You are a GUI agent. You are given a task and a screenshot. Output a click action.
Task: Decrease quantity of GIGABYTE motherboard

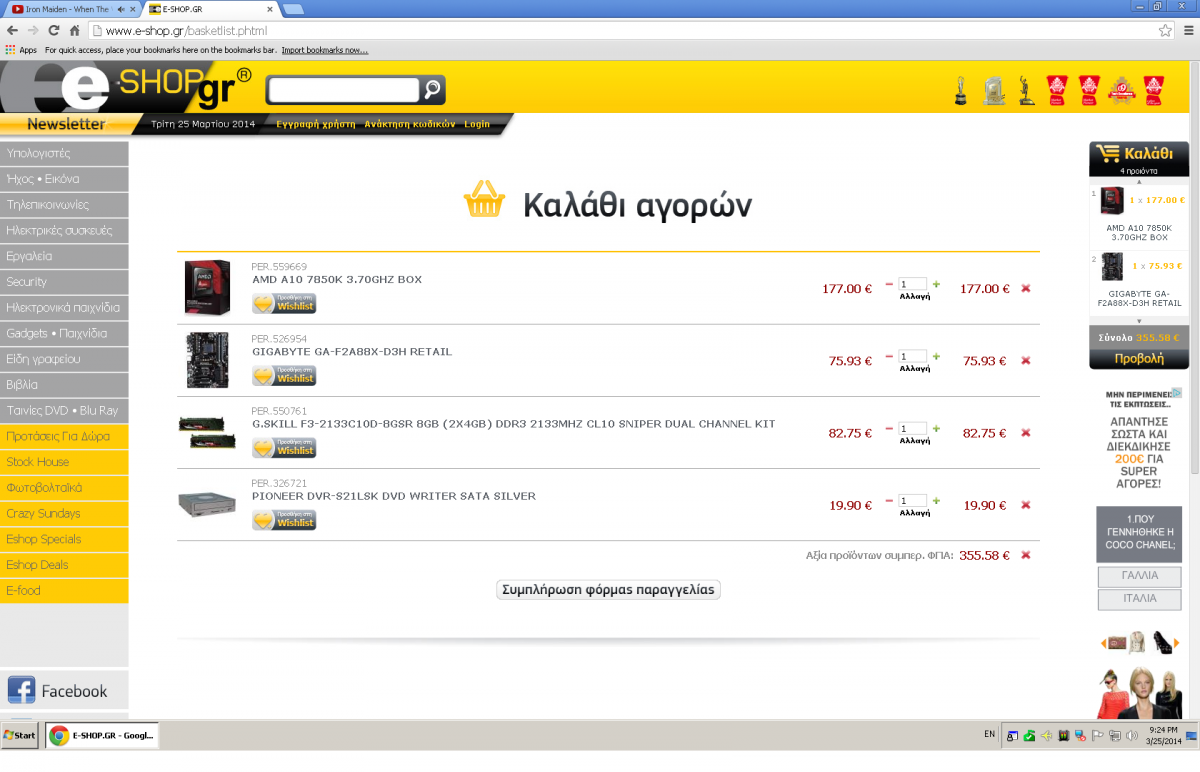coord(889,356)
